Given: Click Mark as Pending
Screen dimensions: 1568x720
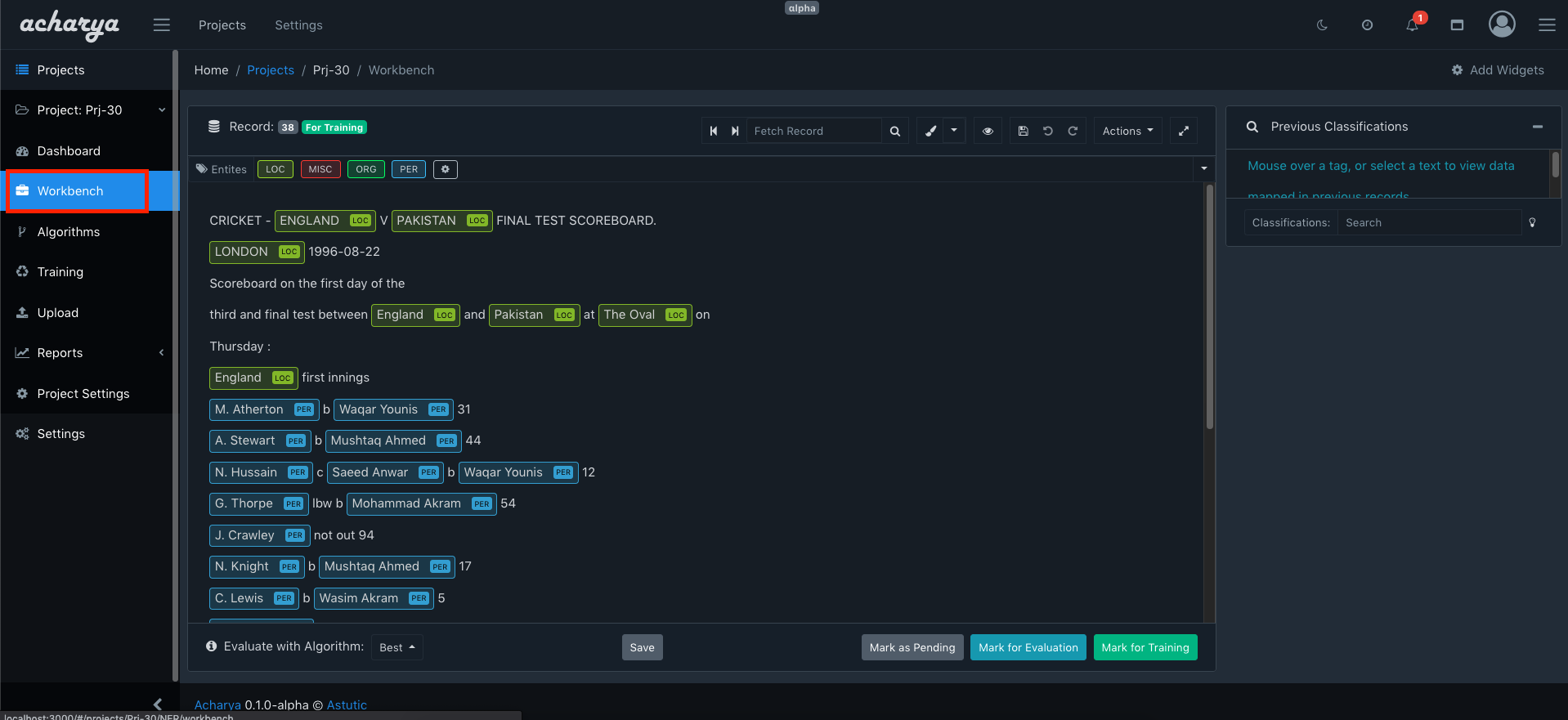Looking at the screenshot, I should tap(912, 647).
